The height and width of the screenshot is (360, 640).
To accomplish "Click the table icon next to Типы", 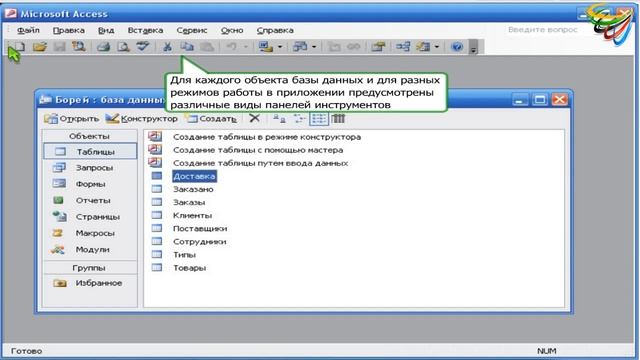I will coord(157,254).
